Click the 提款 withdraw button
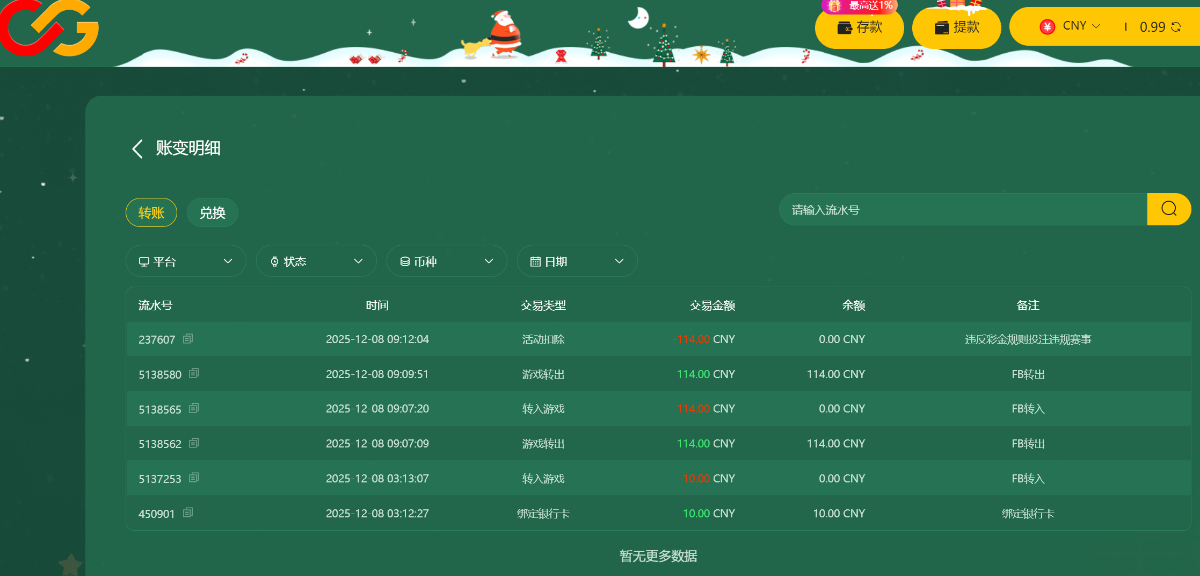The image size is (1200, 576). pyautogui.click(x=956, y=28)
